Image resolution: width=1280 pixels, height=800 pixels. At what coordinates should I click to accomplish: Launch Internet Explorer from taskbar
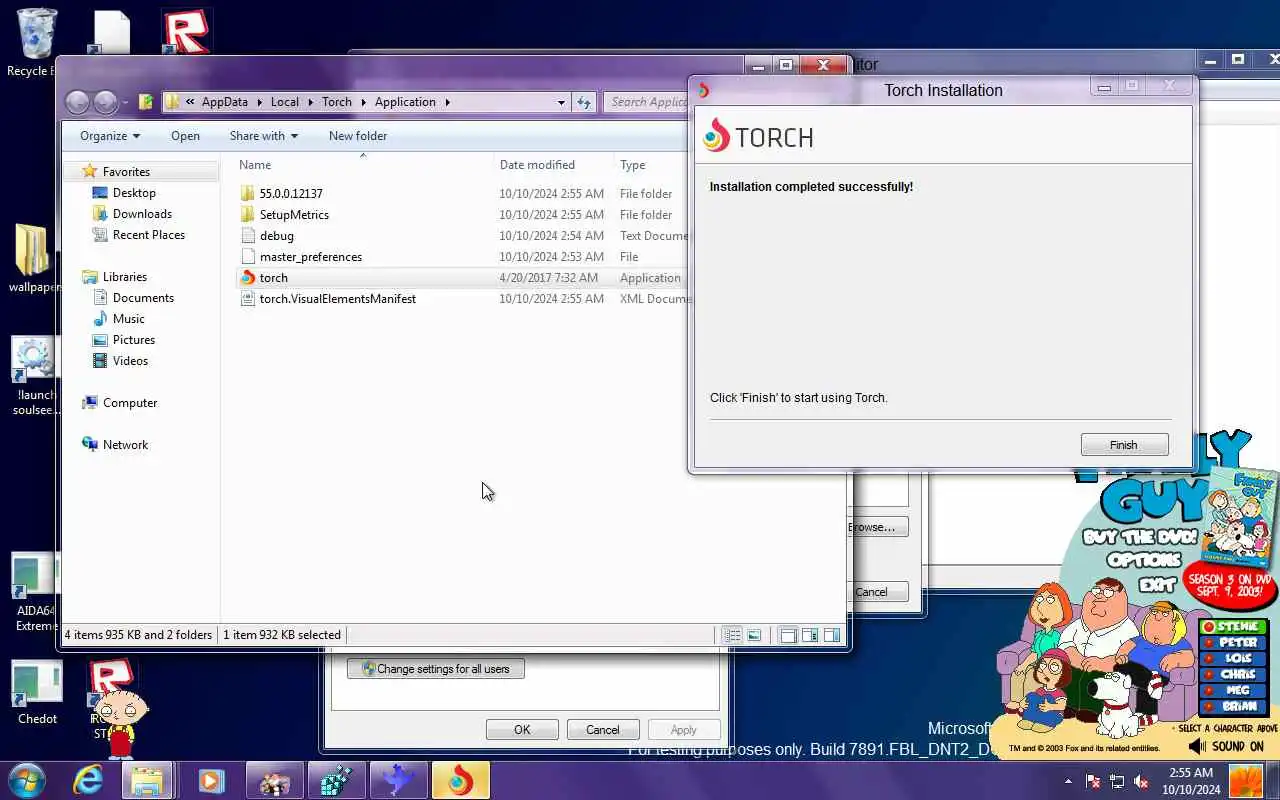88,780
